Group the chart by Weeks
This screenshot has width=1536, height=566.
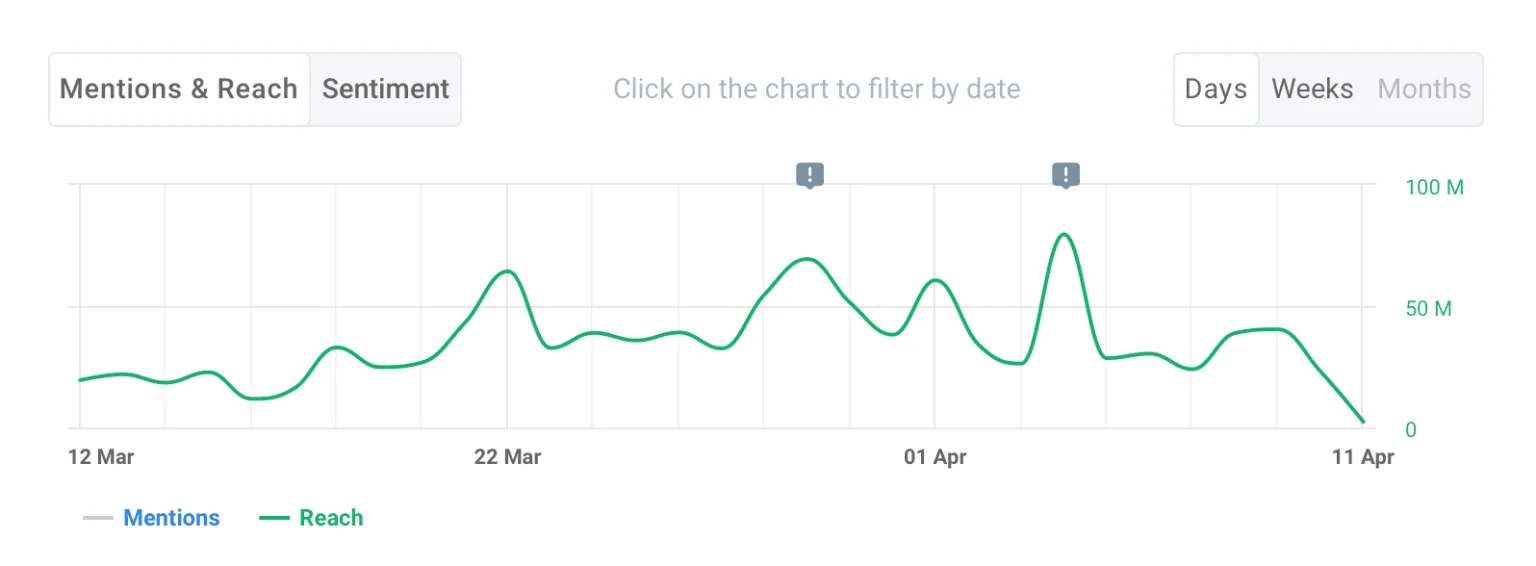(1312, 89)
